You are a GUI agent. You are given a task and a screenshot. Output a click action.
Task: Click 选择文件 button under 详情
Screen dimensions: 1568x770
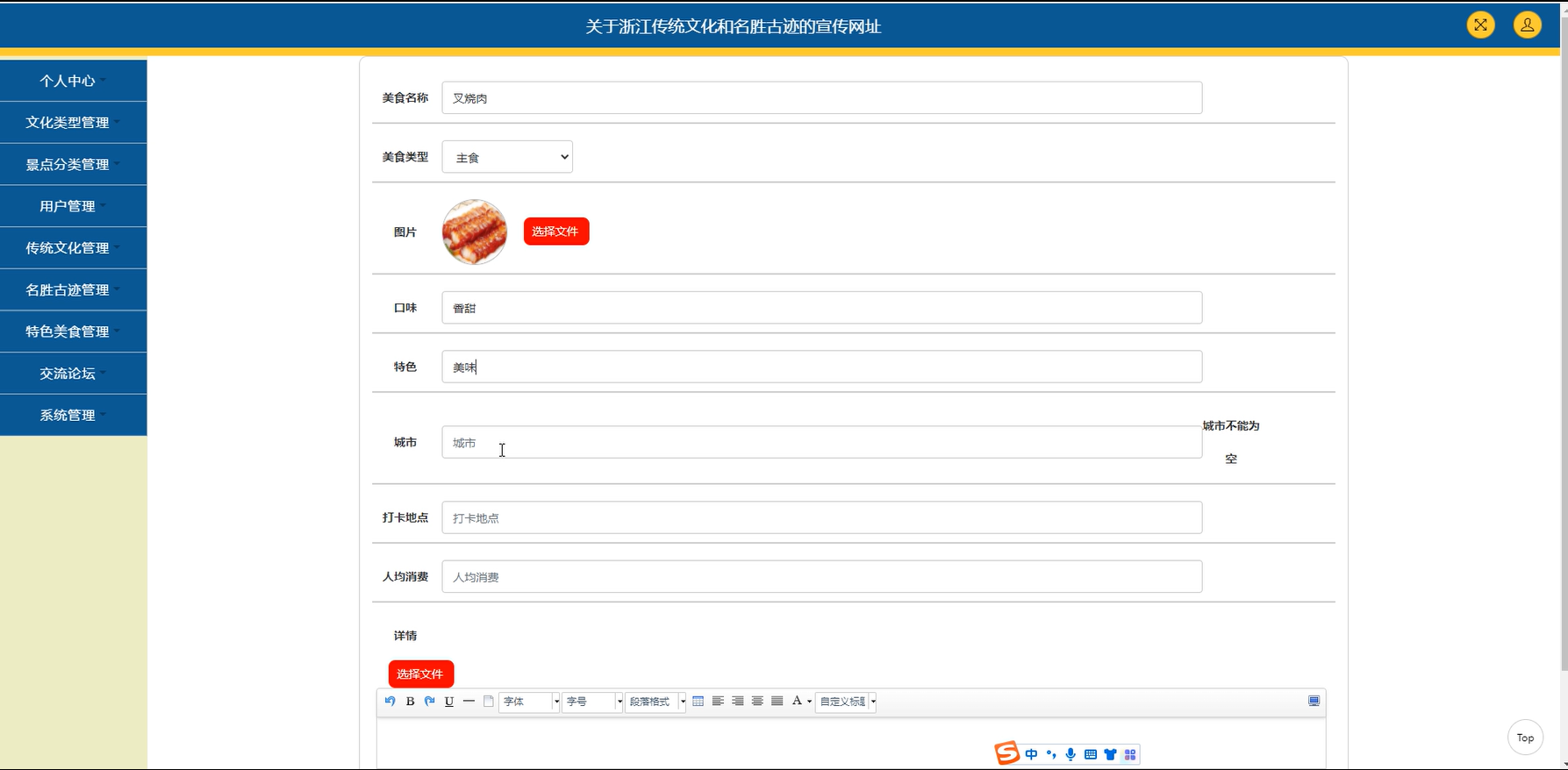pos(421,674)
